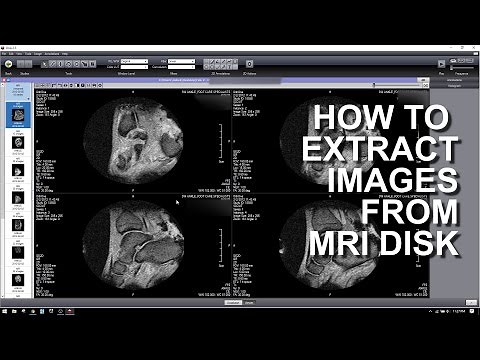Open the Tools menu

coord(28,54)
